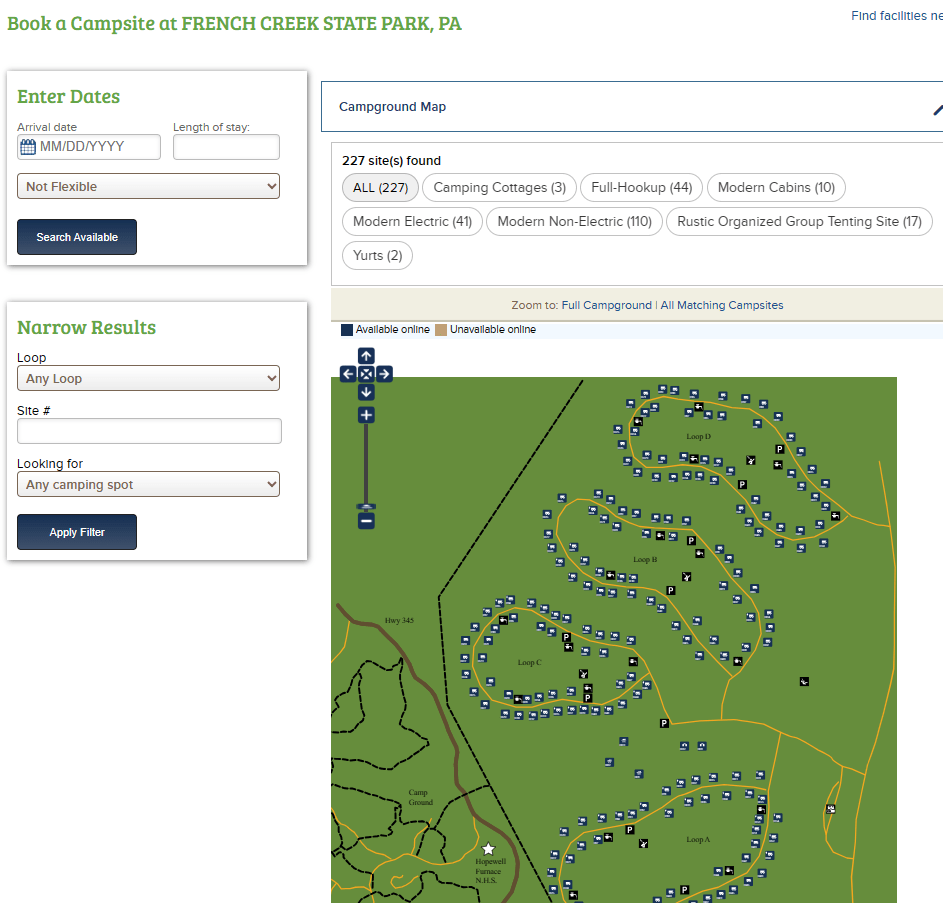Click the map zoom slider handle
Viewport: 943px width, 907px height.
tap(366, 507)
